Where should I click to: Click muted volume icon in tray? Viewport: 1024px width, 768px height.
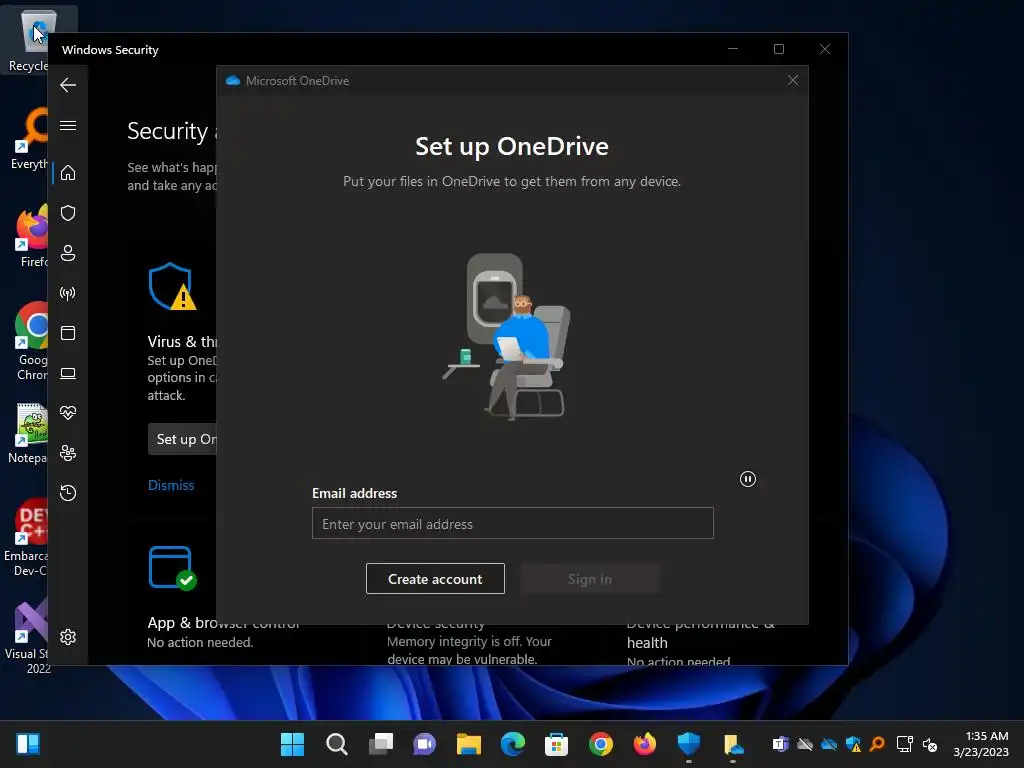point(930,744)
